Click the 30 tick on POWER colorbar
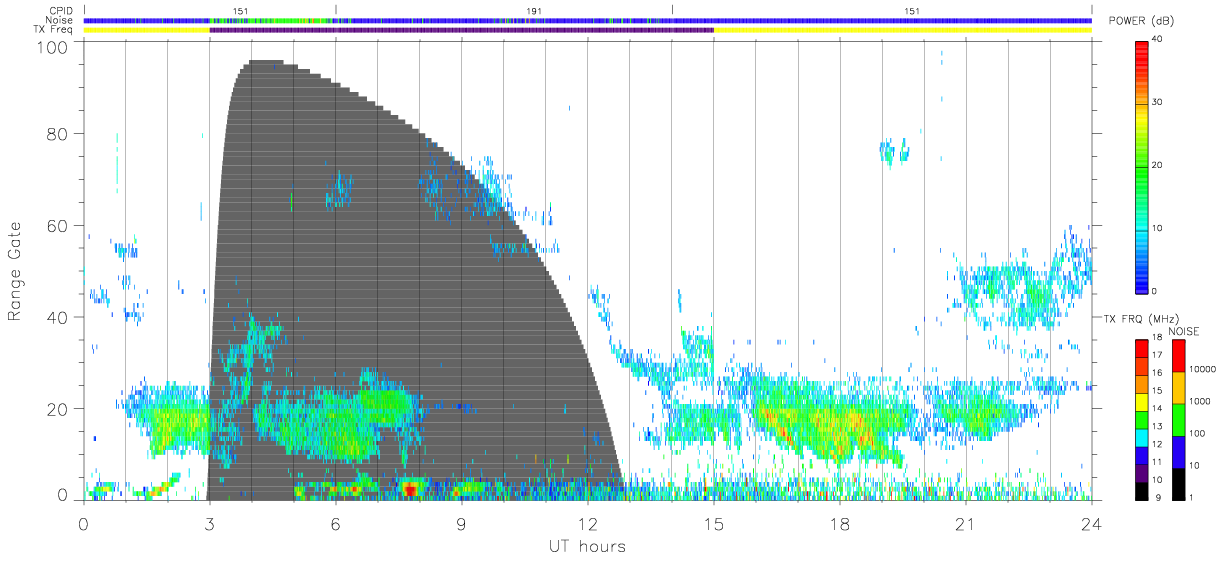Screen dimensions: 1228x567 click(1158, 102)
